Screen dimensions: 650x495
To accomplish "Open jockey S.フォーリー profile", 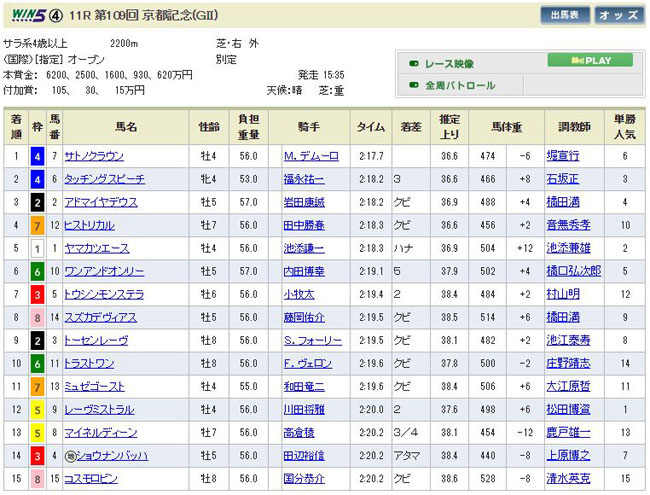I will [312, 341].
